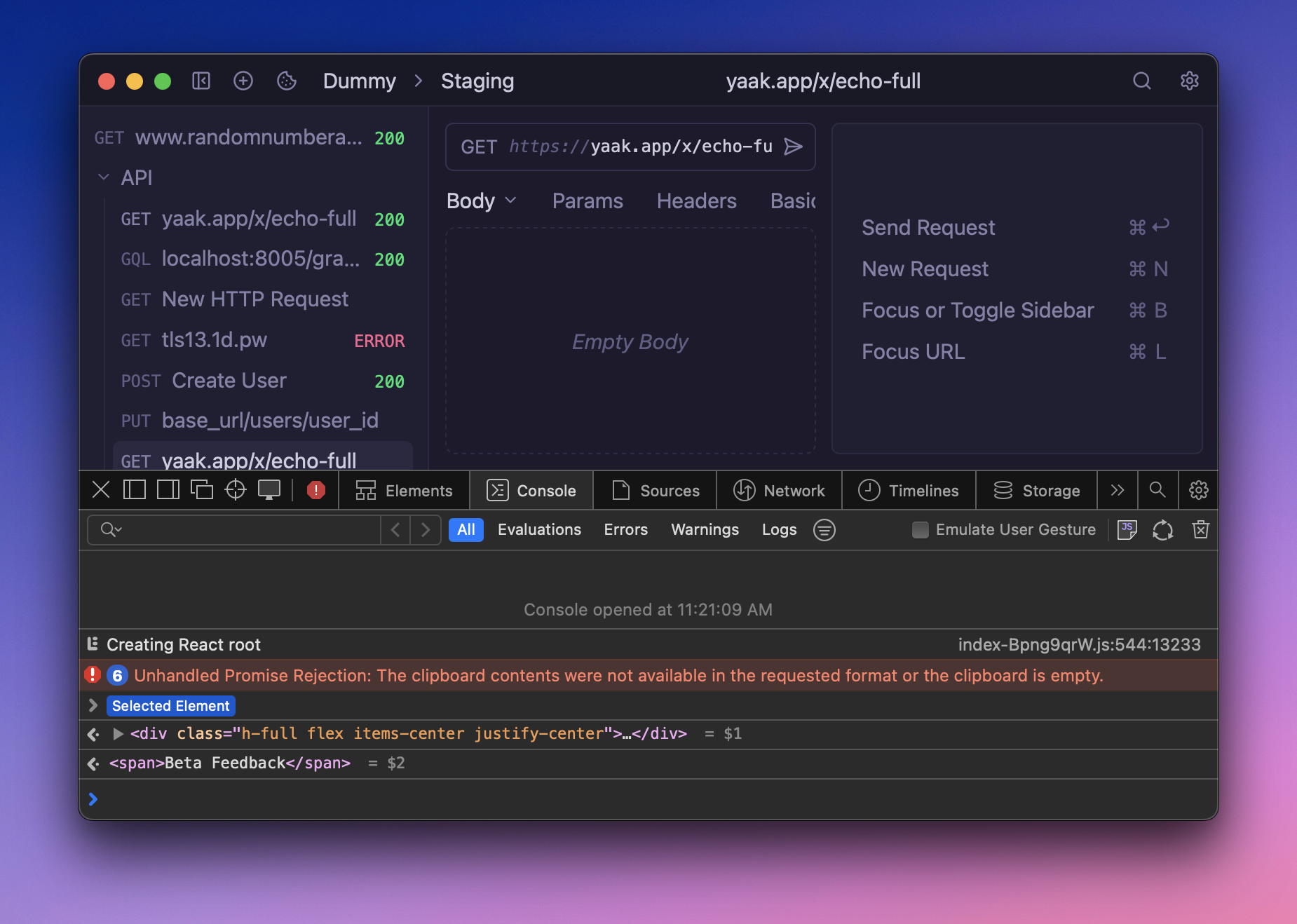Click the create new plus icon
The height and width of the screenshot is (924, 1297).
click(x=243, y=81)
